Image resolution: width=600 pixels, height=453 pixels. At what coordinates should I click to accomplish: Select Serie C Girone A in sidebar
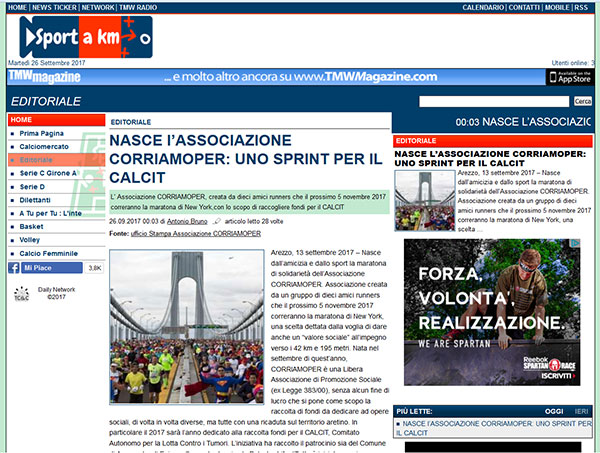[x=48, y=173]
